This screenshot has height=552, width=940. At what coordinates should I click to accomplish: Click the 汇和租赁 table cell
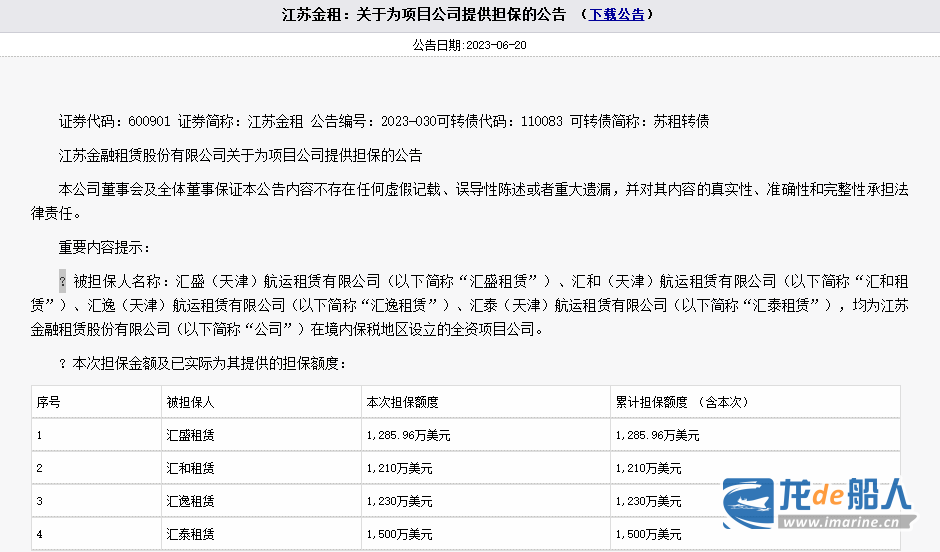coord(190,468)
